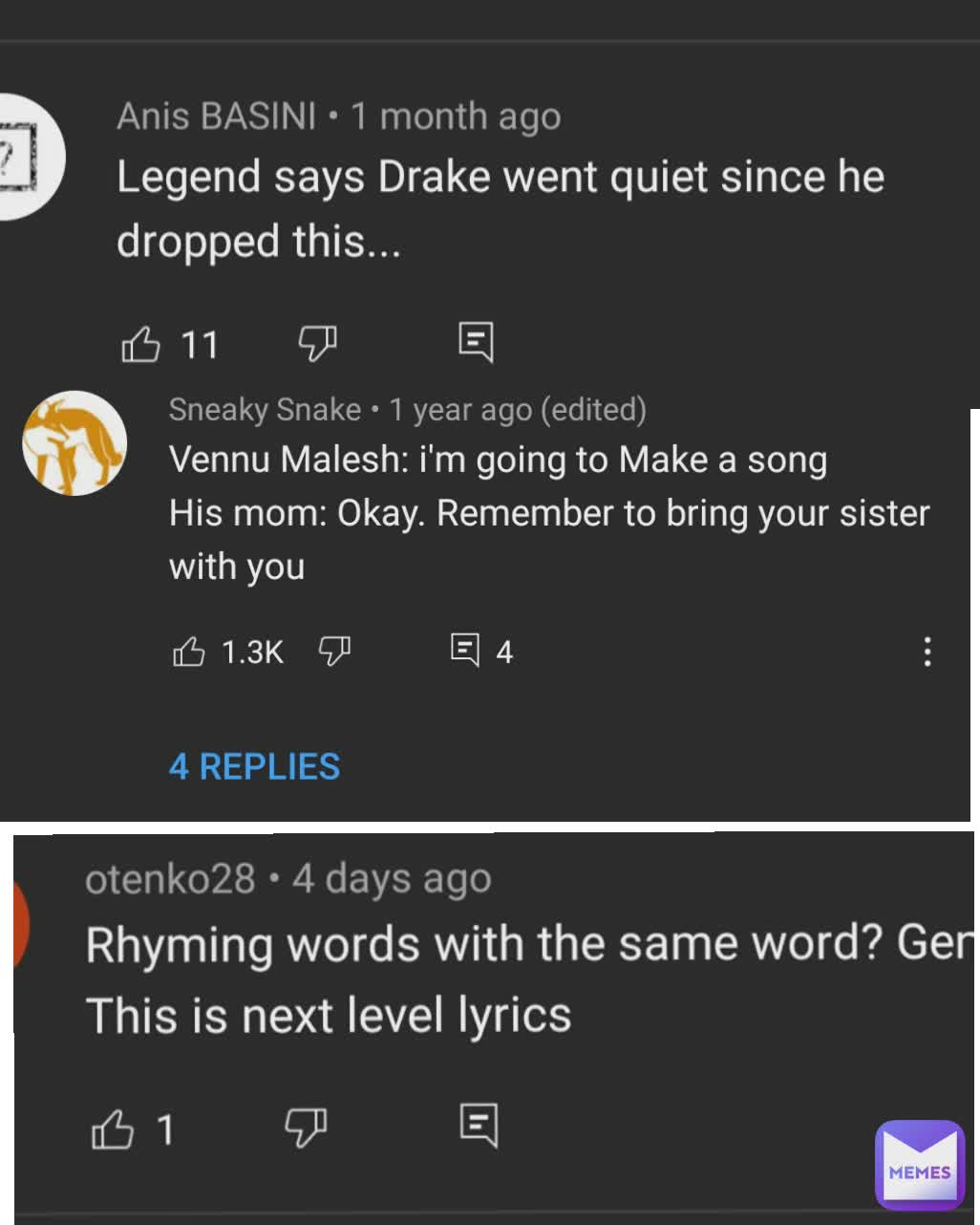Select Sneaky Snake's orange avatar

(74, 441)
